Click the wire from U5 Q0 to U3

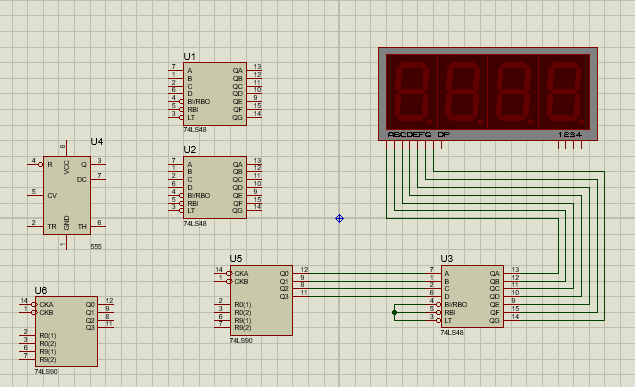pos(367,273)
